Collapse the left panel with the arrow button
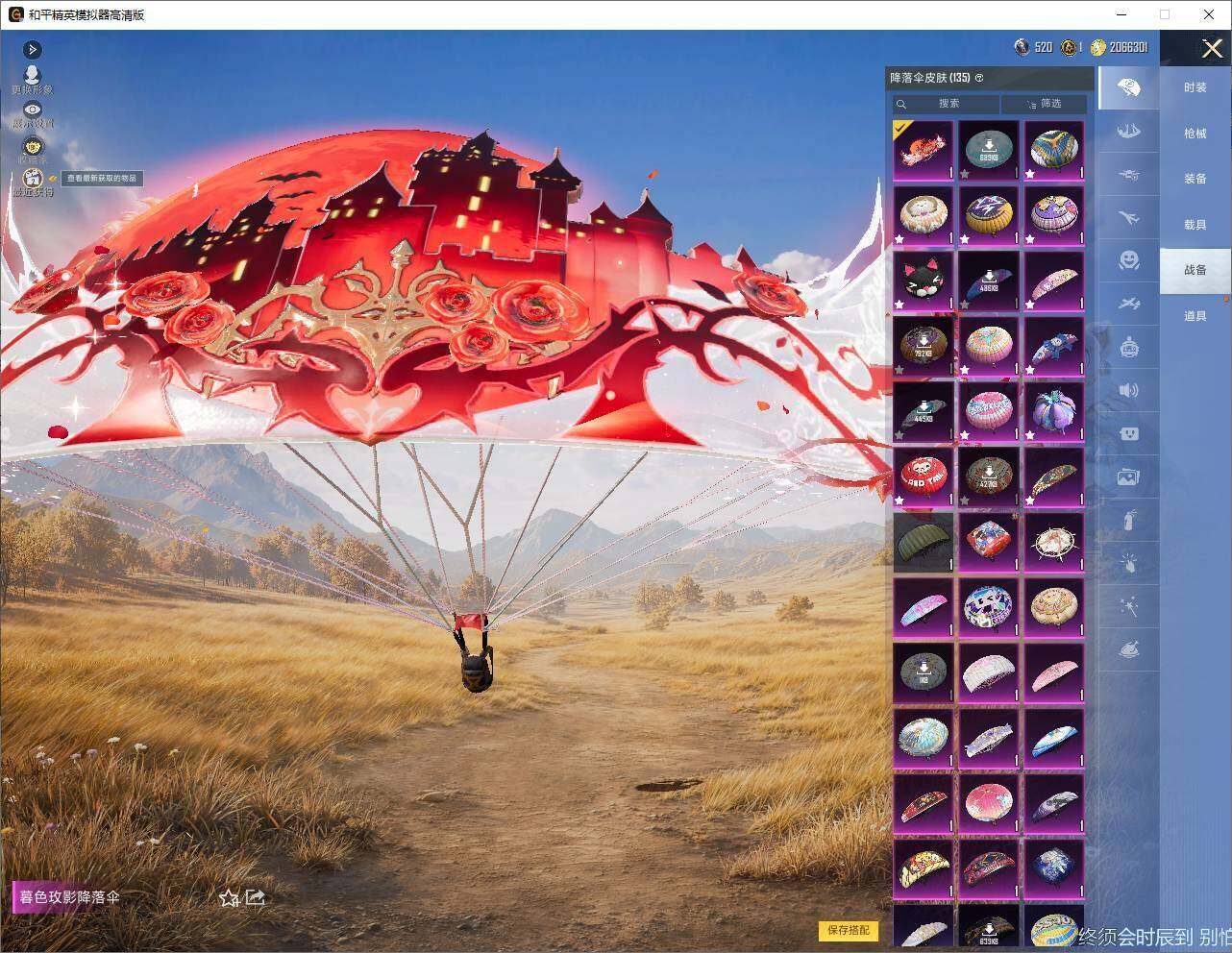Screen dimensions: 1232x953 coord(32,50)
